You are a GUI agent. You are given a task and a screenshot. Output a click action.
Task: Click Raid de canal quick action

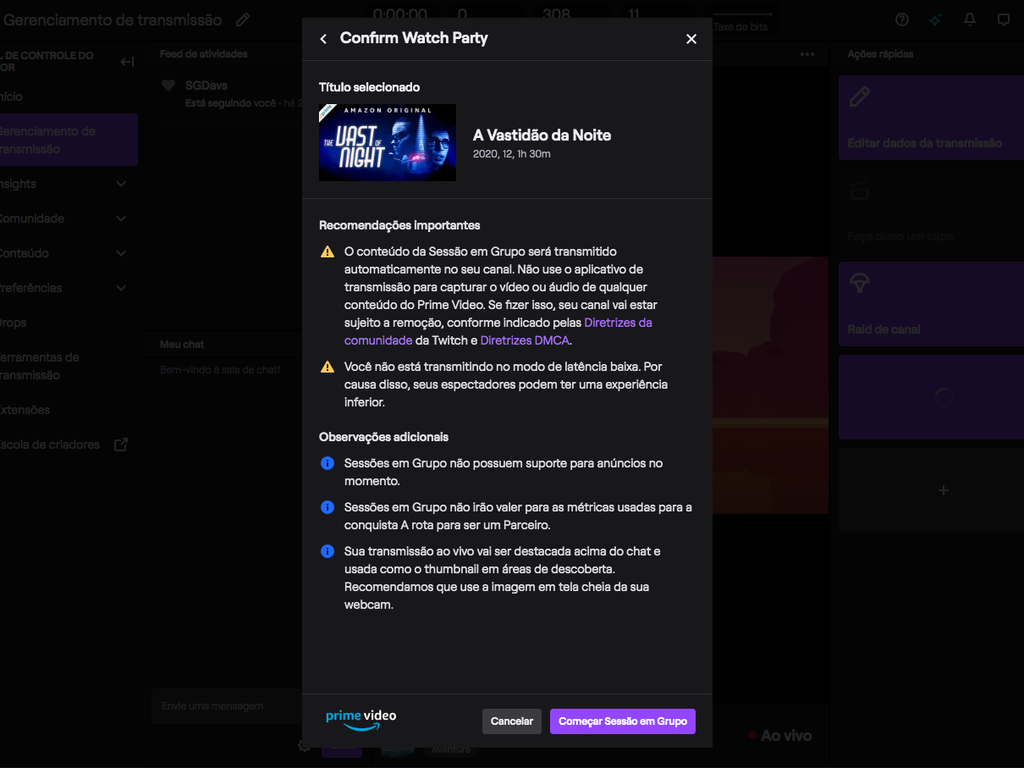point(931,304)
